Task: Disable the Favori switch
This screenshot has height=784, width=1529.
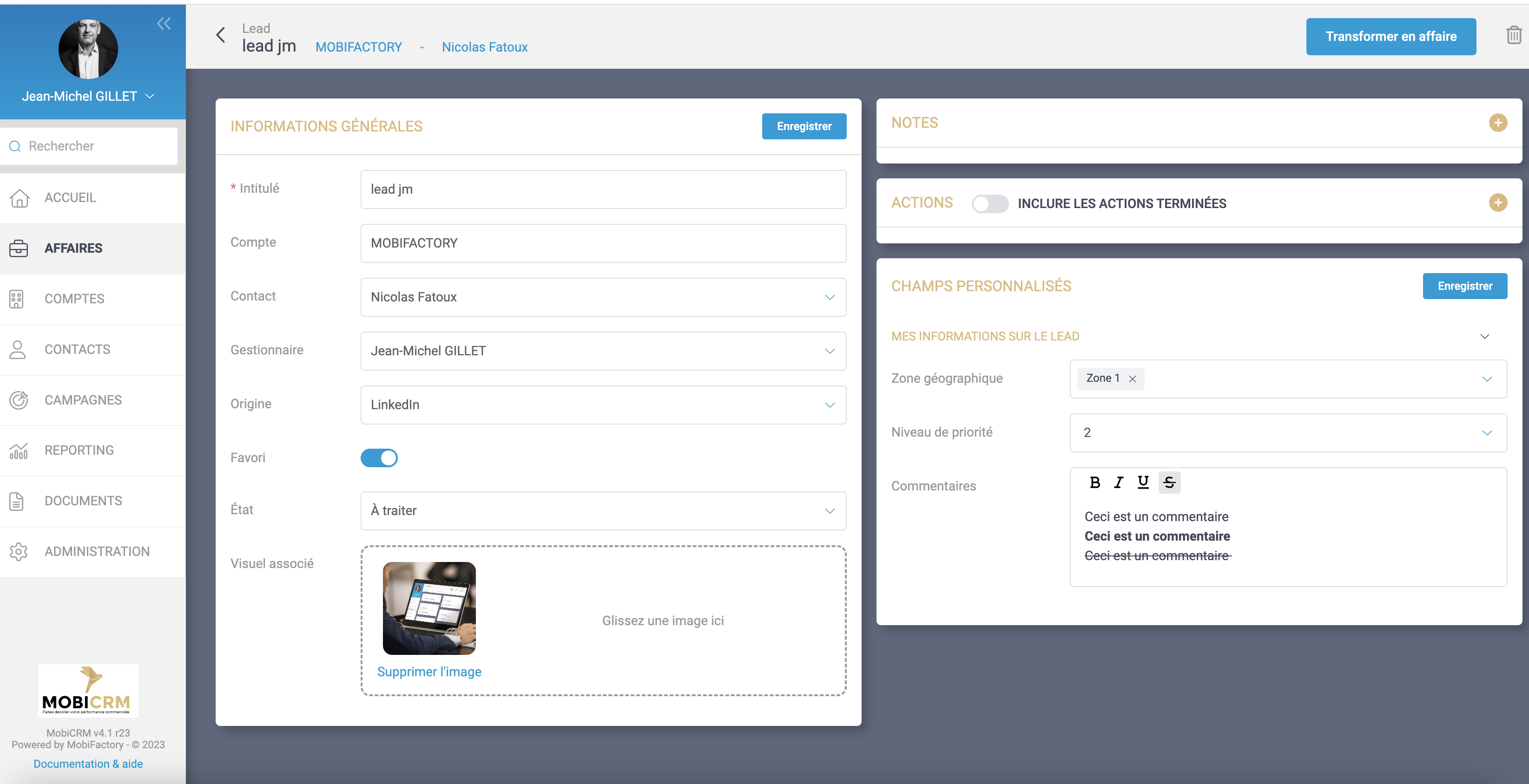Action: 379,458
